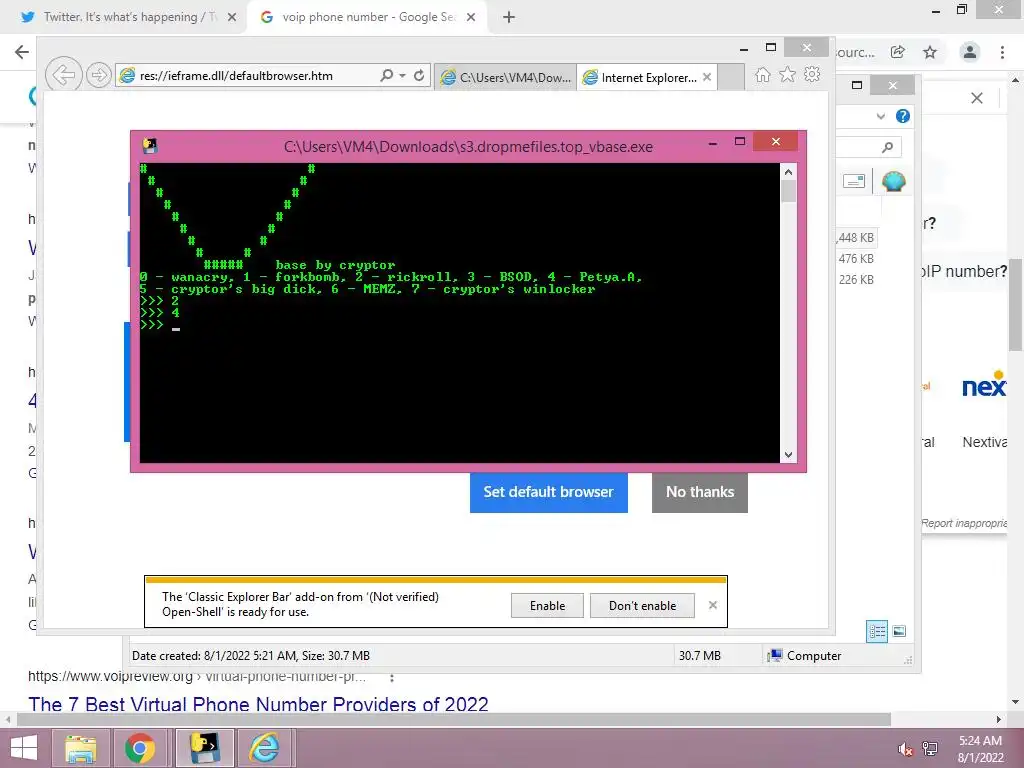The image size is (1024, 768).
Task: Click the network tray icon
Action: (931, 750)
